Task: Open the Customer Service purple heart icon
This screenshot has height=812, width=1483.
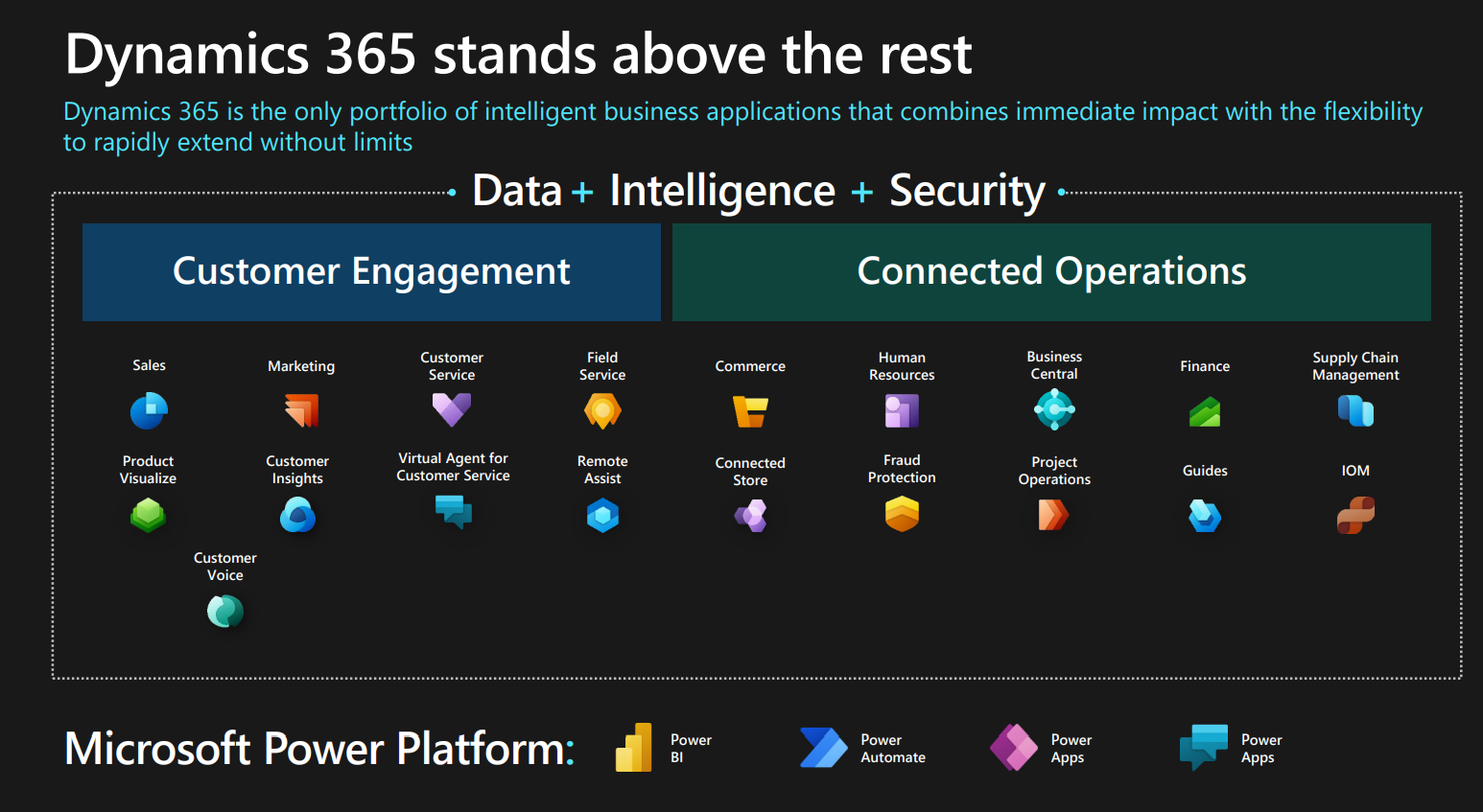Action: pyautogui.click(x=452, y=410)
